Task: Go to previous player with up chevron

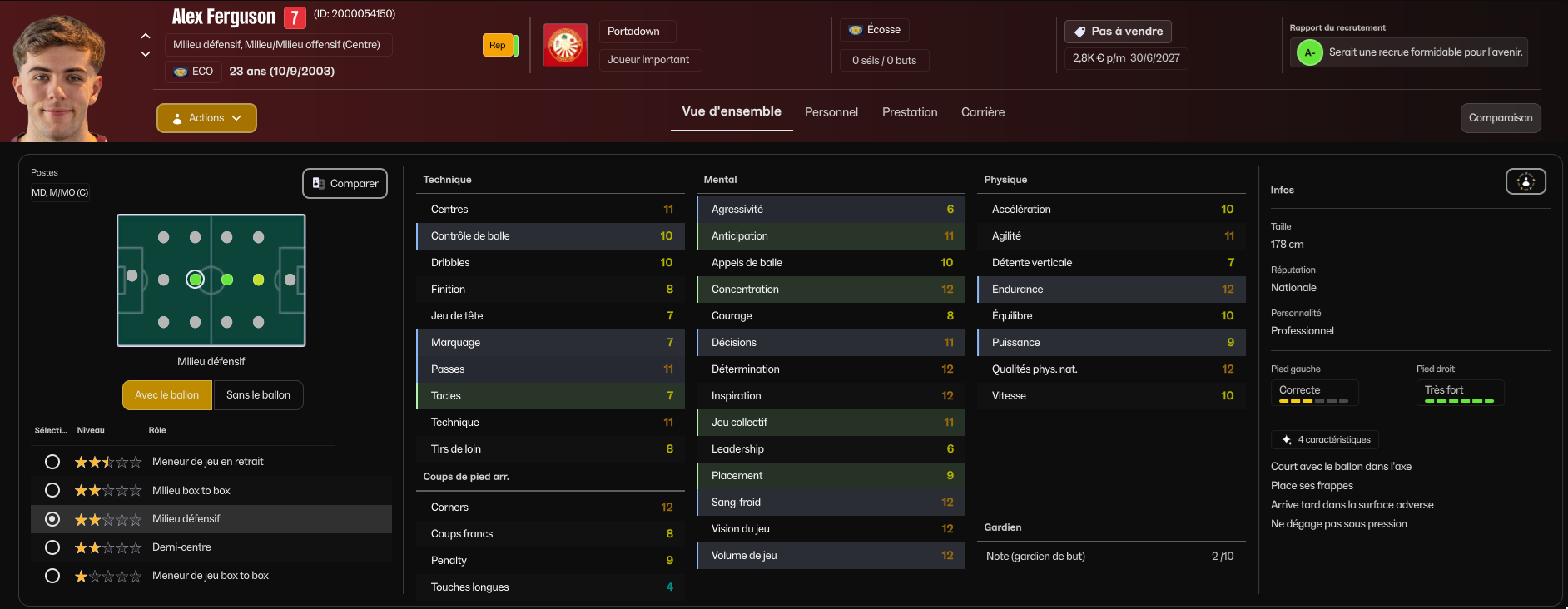Action: point(146,36)
